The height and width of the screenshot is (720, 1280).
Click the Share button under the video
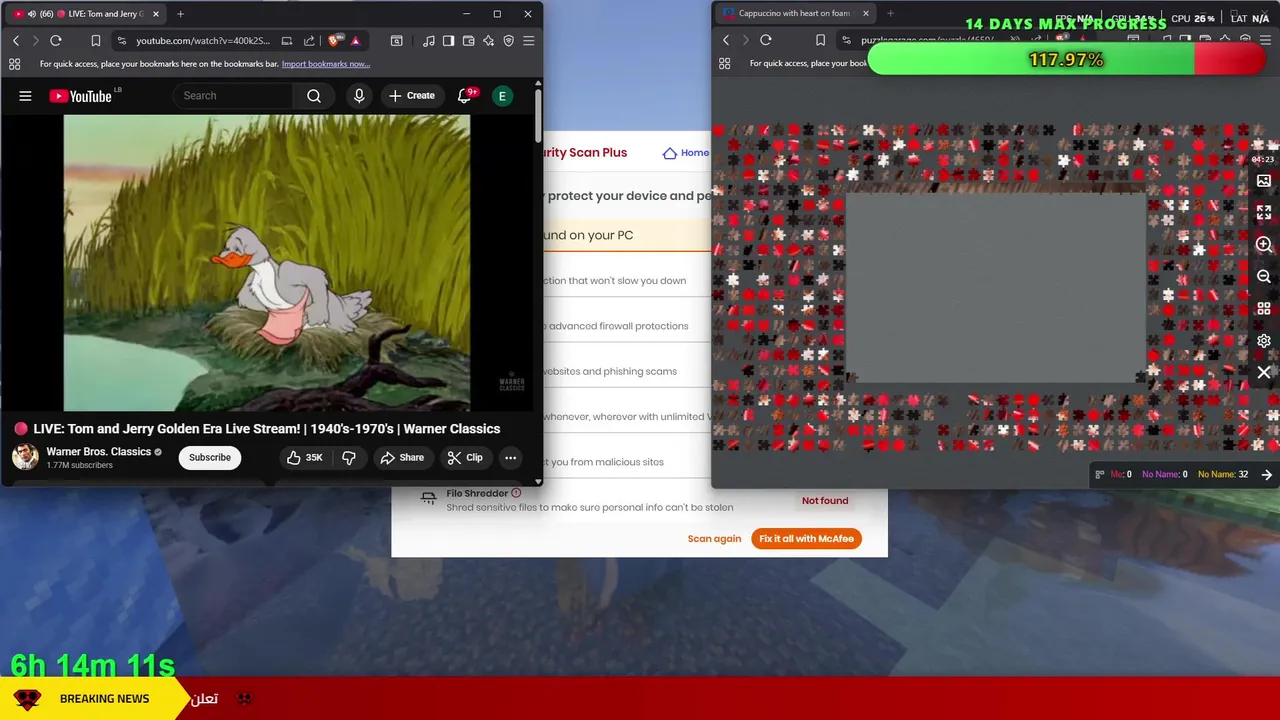pos(402,457)
